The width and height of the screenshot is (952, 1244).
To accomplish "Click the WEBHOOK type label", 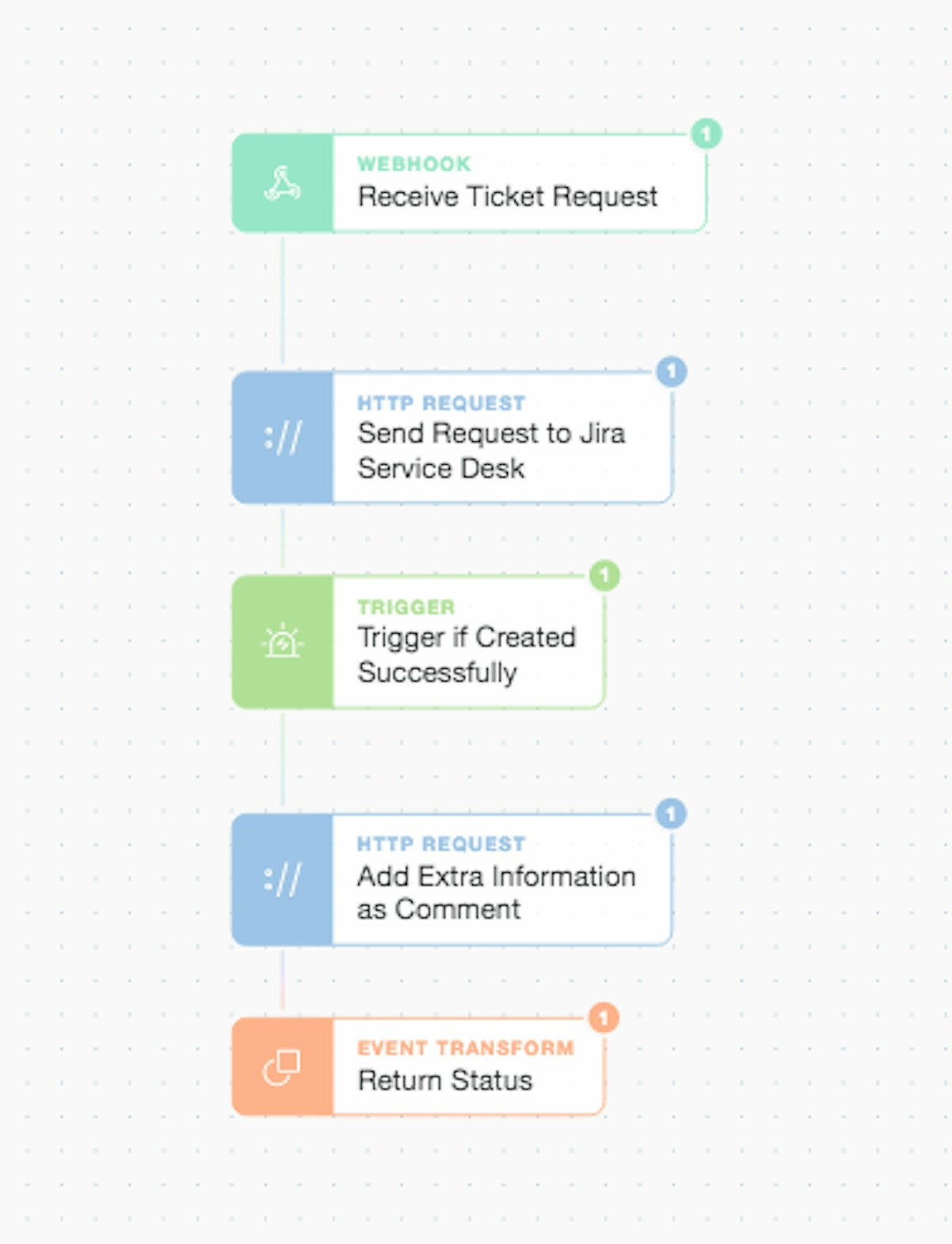I will [414, 164].
